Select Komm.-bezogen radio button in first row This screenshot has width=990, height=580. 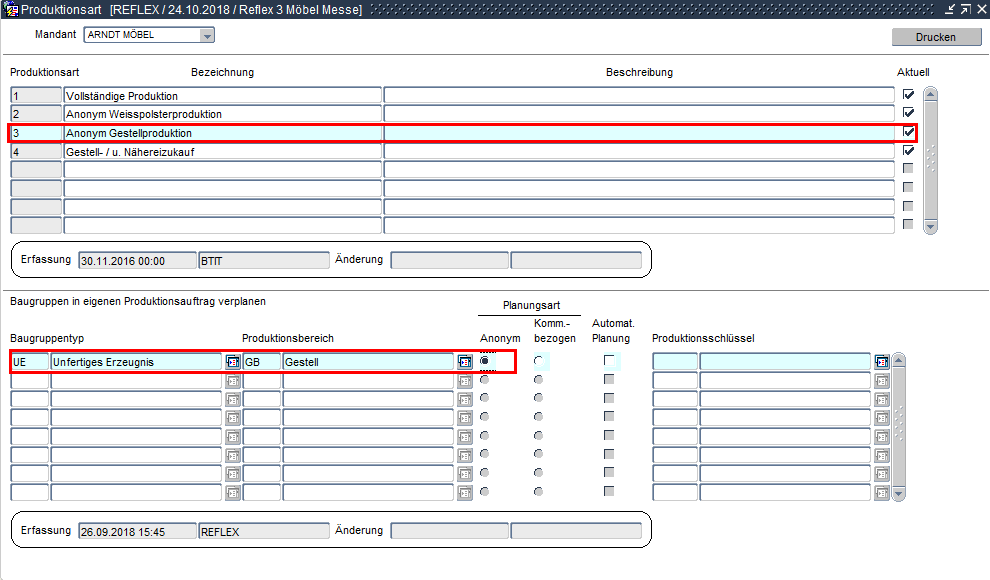539,361
